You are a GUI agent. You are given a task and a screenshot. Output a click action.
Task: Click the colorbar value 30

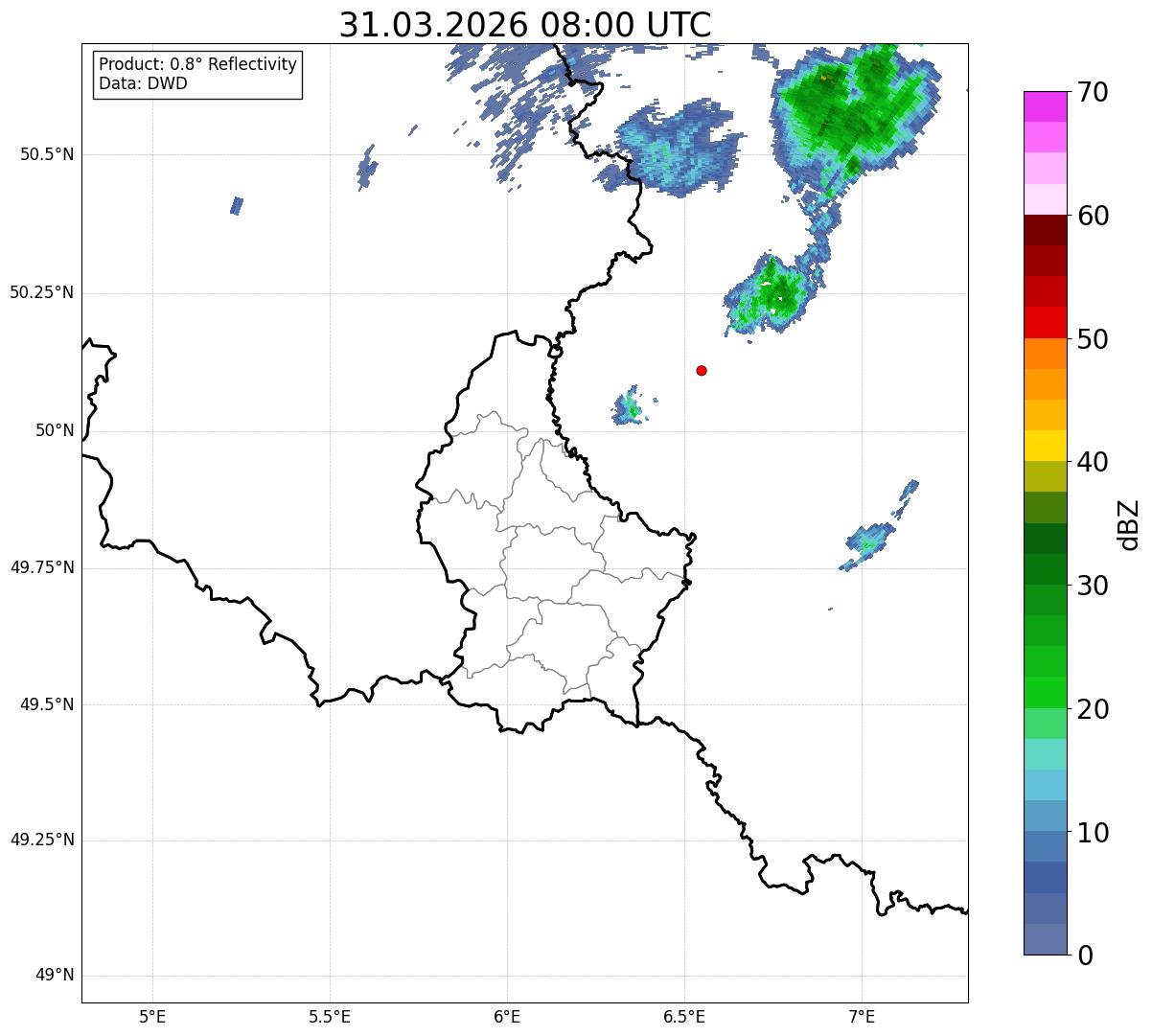click(x=1093, y=586)
